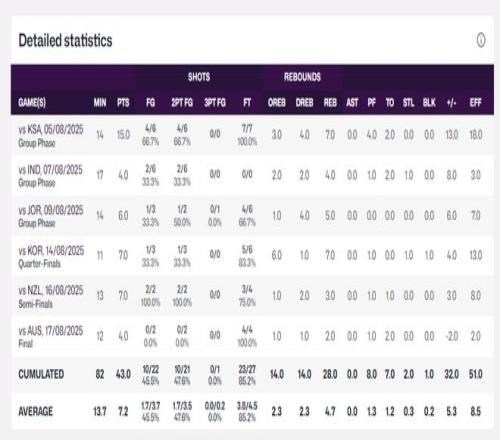
Task: Click the BLK column header
Action: coord(429,103)
